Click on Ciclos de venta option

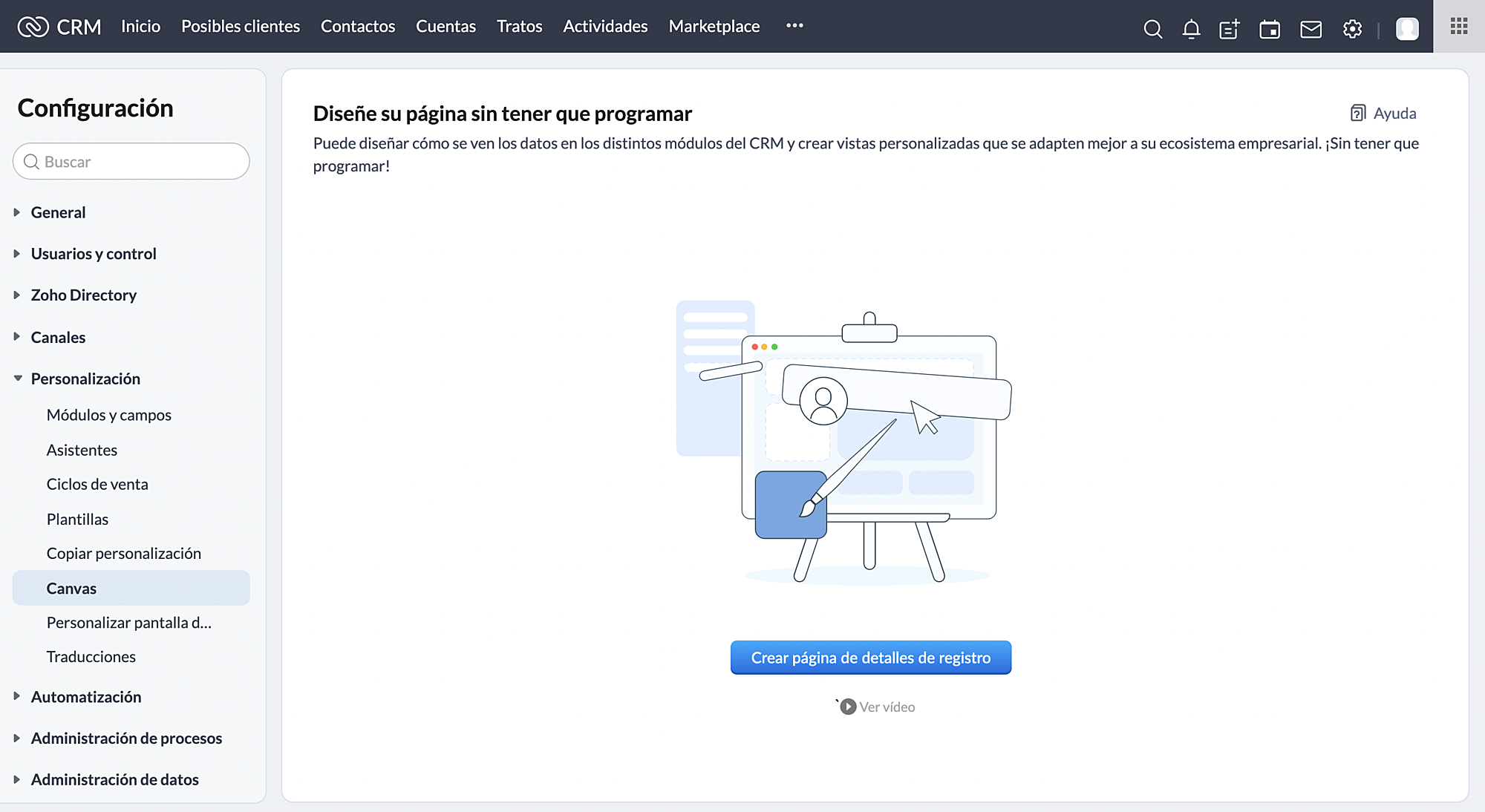pyautogui.click(x=98, y=484)
